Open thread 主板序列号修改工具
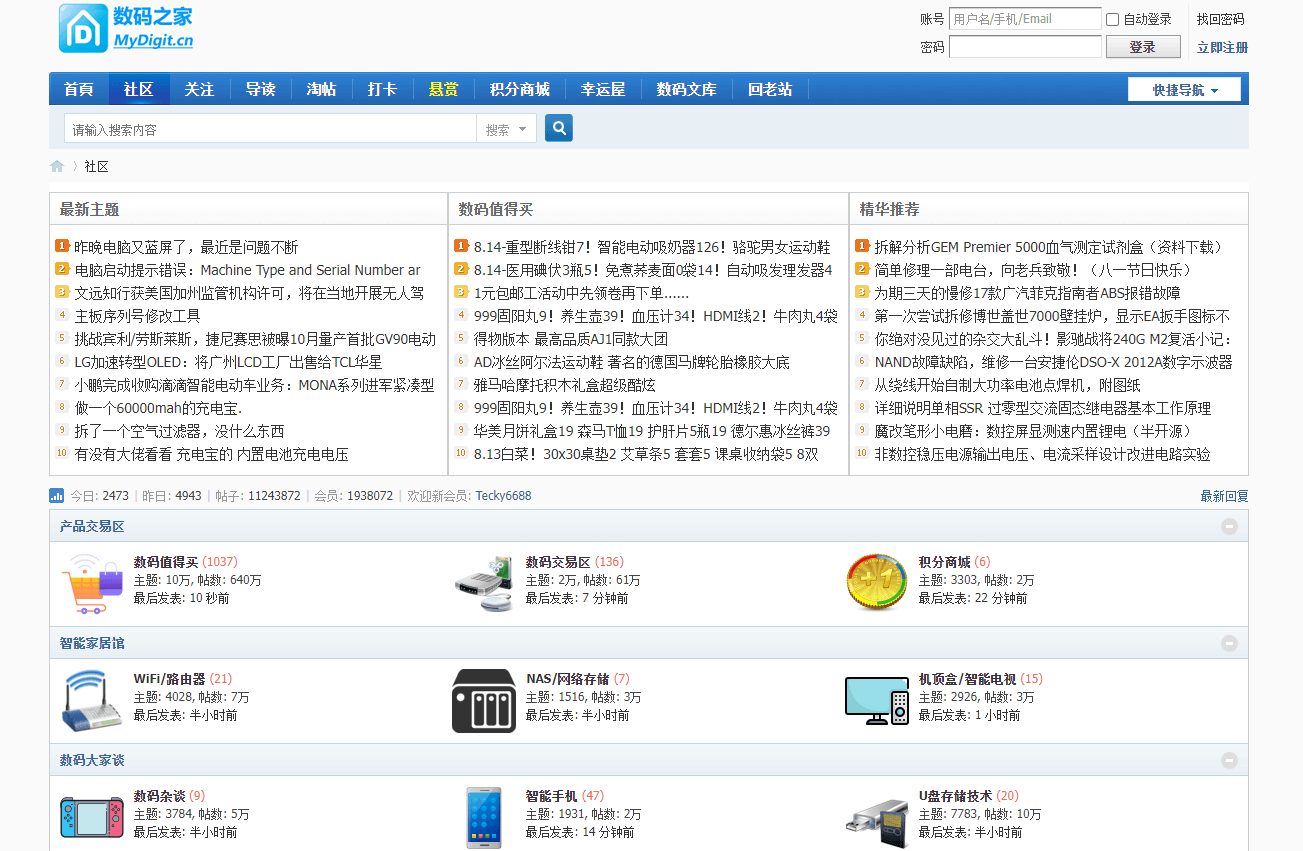The height and width of the screenshot is (851, 1303). 138,316
